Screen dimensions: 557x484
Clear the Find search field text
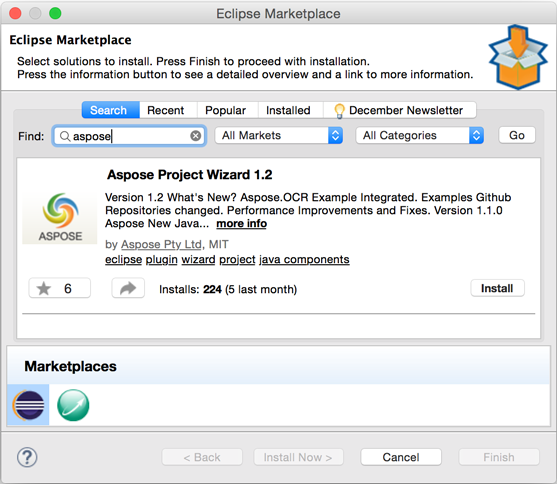point(195,136)
